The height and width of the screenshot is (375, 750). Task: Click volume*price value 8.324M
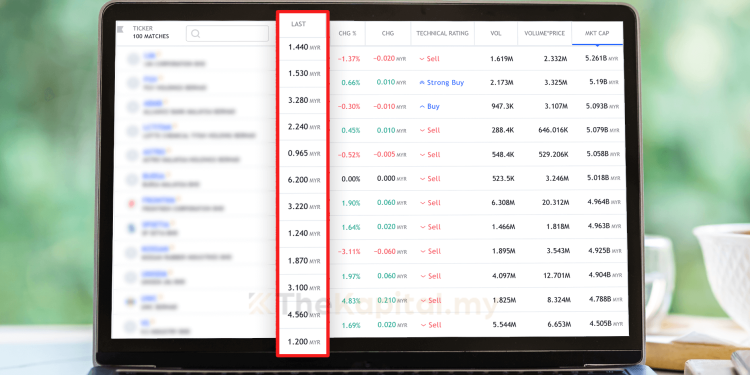click(x=558, y=300)
